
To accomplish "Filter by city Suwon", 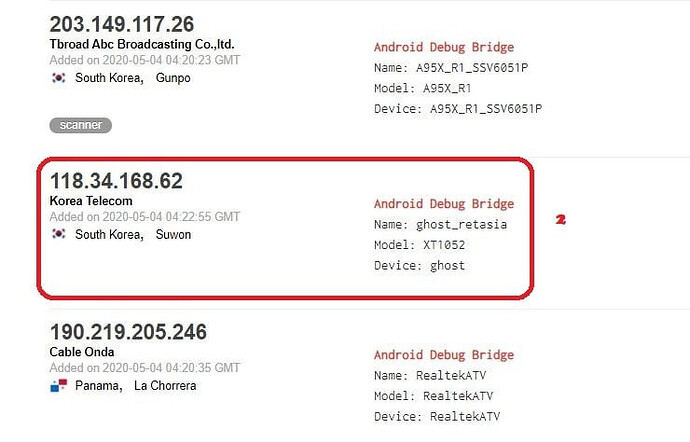I will pyautogui.click(x=173, y=235).
